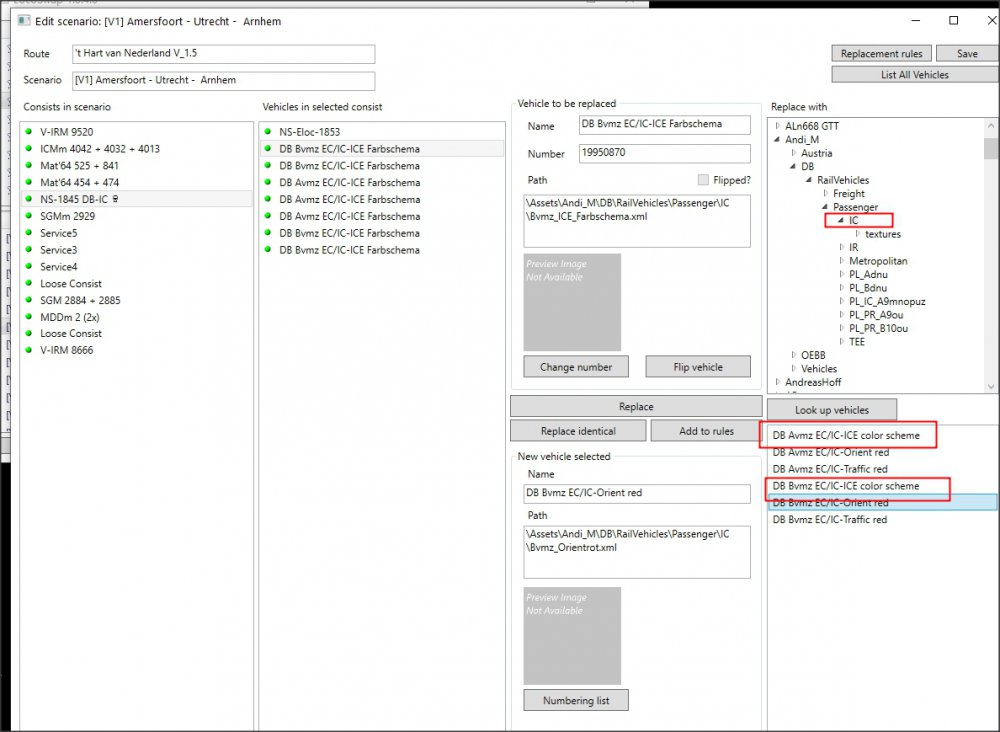Click the Look up vehicles button
The height and width of the screenshot is (732, 1000).
[831, 410]
